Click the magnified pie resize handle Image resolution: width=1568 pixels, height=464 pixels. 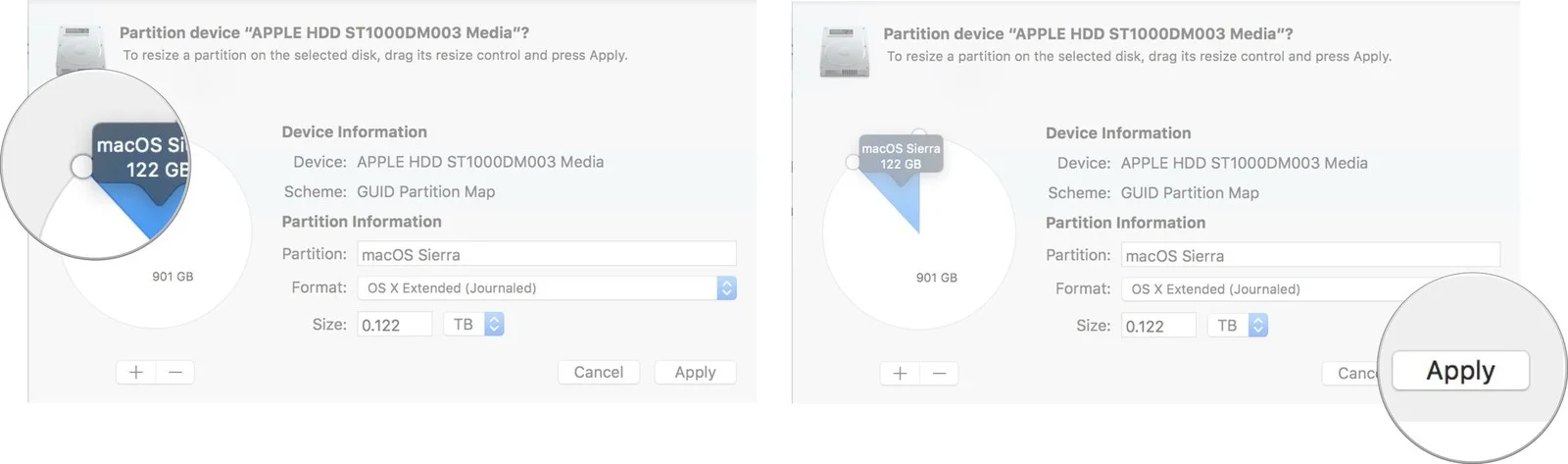(82, 167)
